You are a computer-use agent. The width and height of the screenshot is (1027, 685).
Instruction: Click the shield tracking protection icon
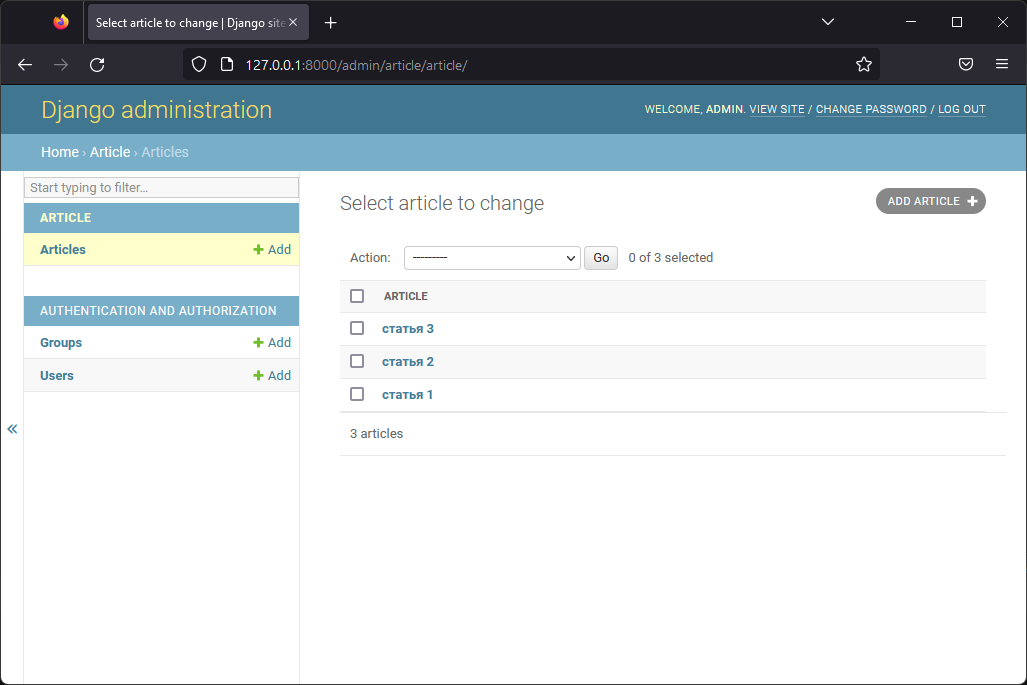(199, 65)
